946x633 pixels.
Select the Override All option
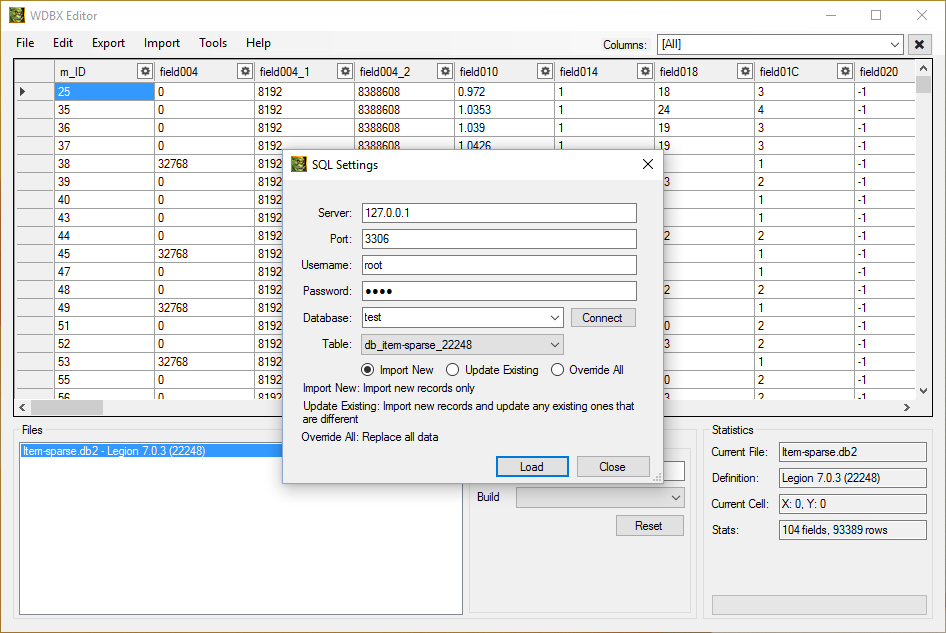[557, 368]
